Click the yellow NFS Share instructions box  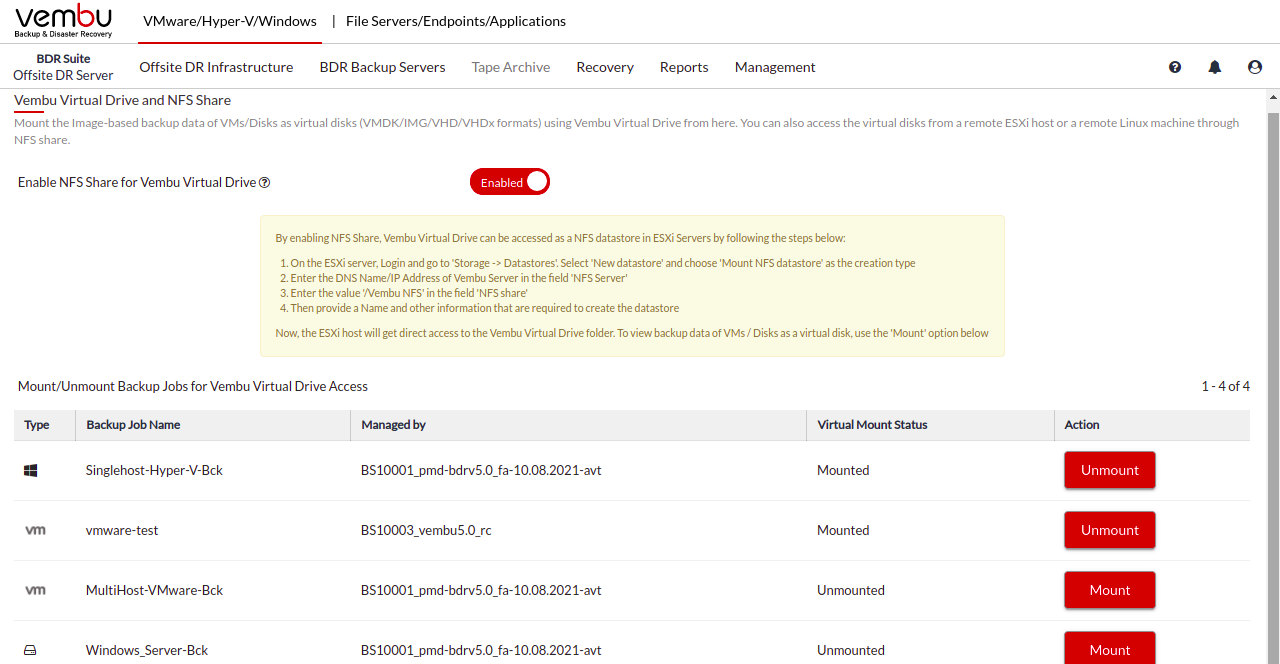[632, 286]
